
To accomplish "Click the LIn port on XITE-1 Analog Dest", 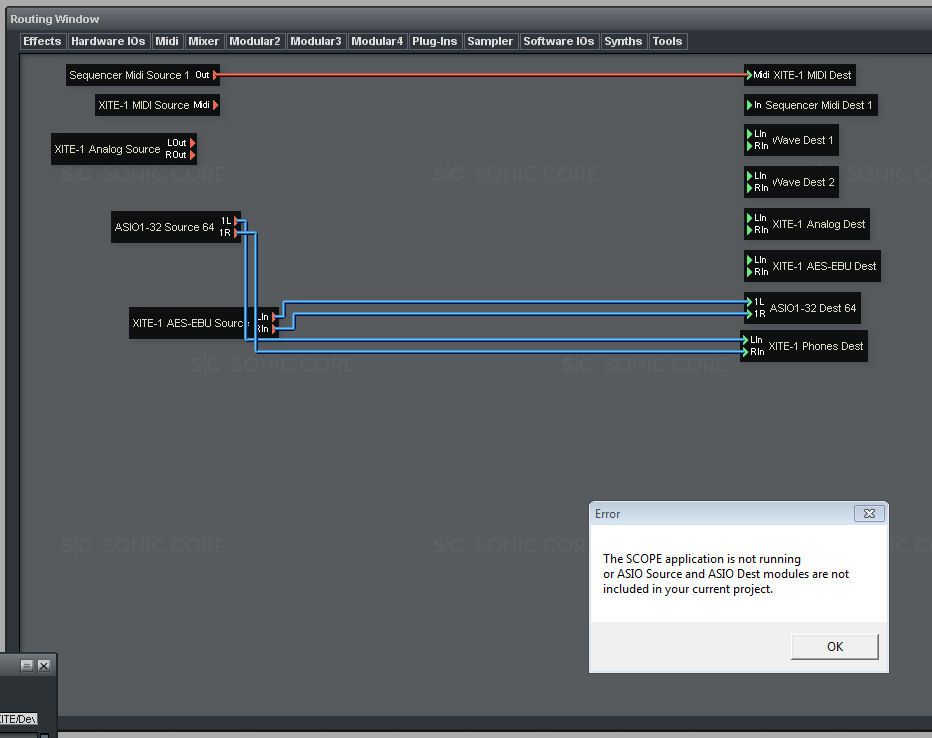I will coord(750,218).
